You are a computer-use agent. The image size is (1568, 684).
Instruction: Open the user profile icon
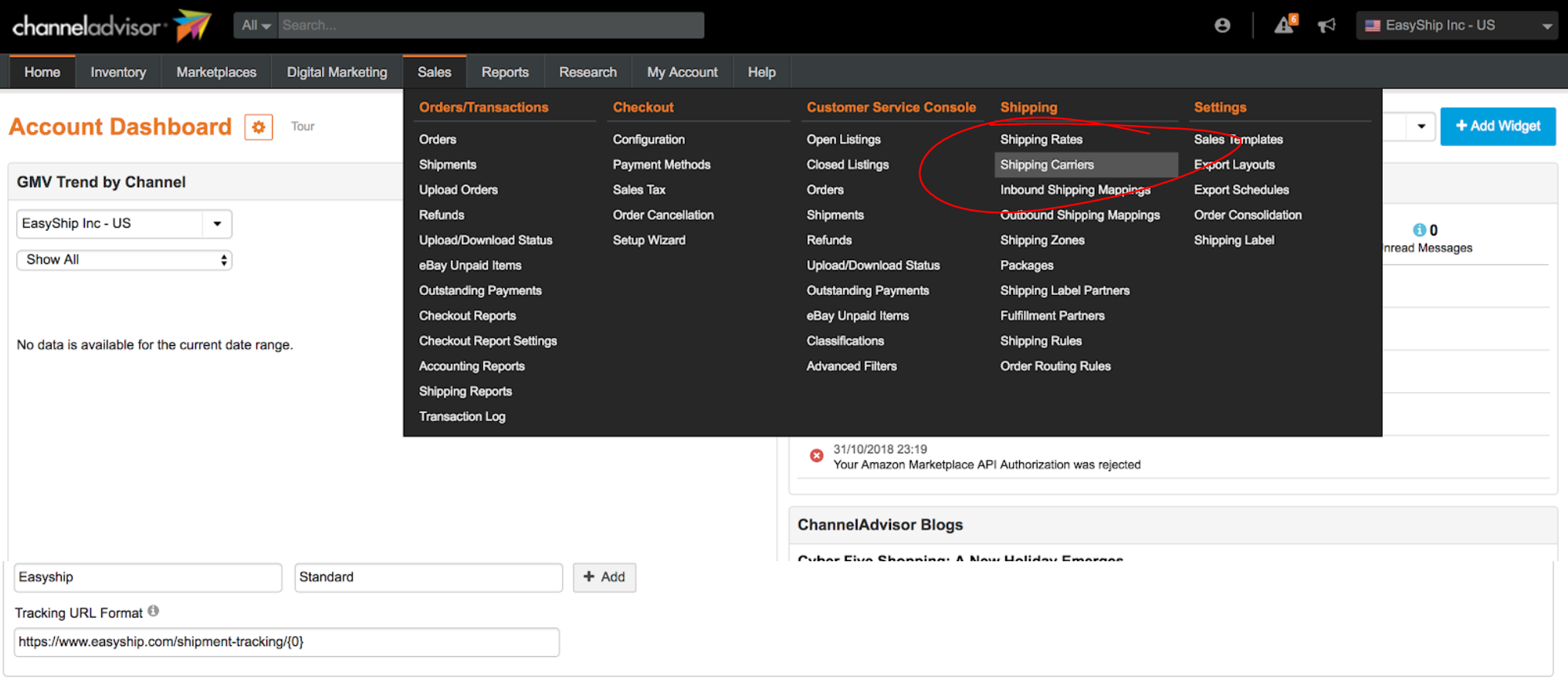click(x=1222, y=25)
